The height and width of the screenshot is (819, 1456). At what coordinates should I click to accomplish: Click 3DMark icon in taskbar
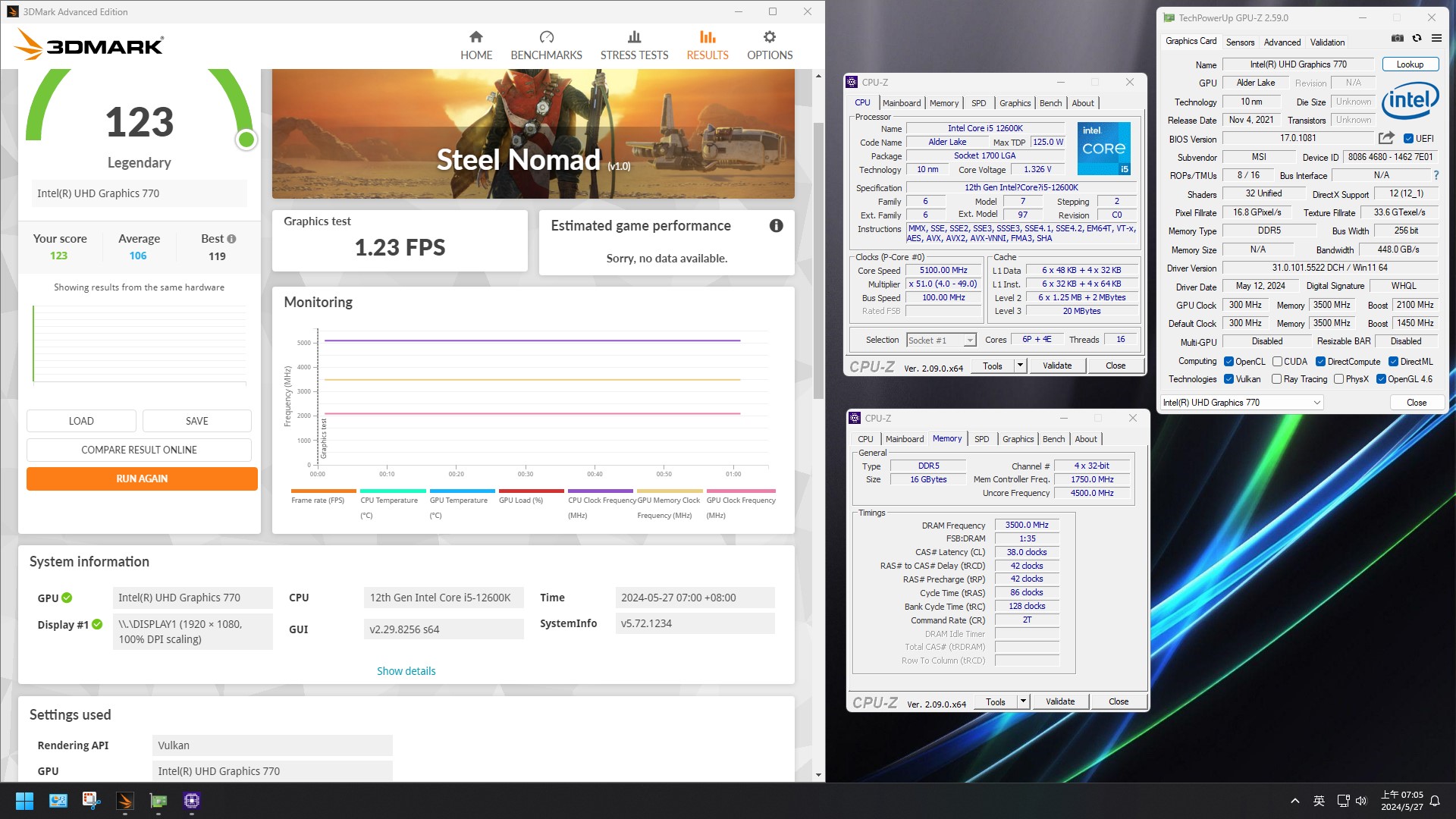(x=125, y=801)
